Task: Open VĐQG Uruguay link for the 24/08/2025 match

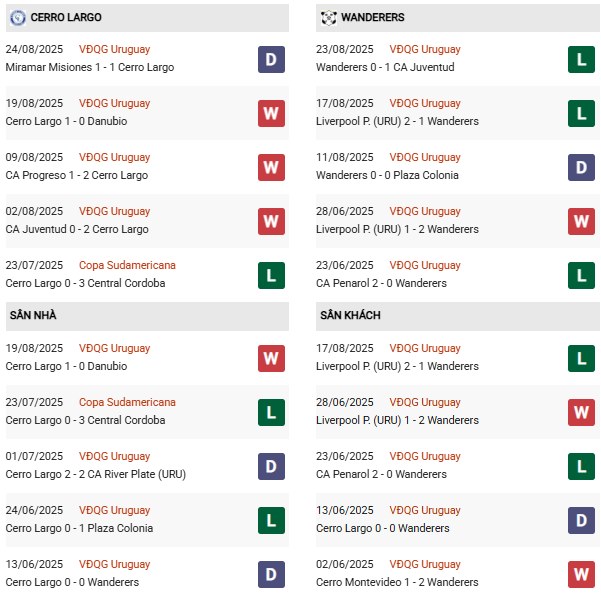Action: point(116,49)
